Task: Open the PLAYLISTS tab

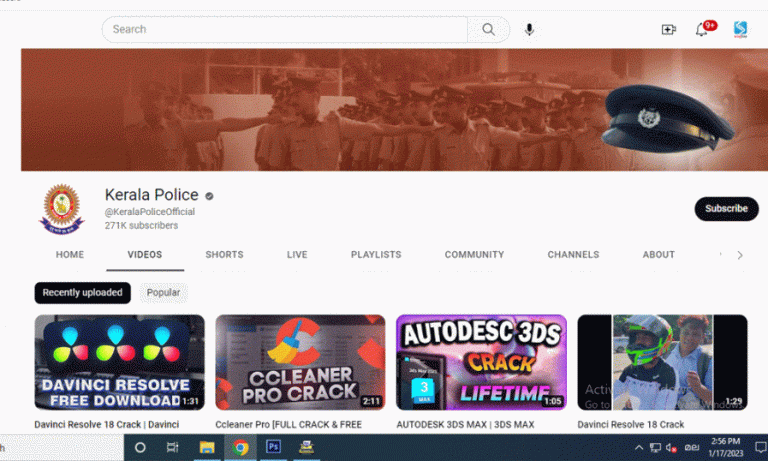Action: [376, 255]
